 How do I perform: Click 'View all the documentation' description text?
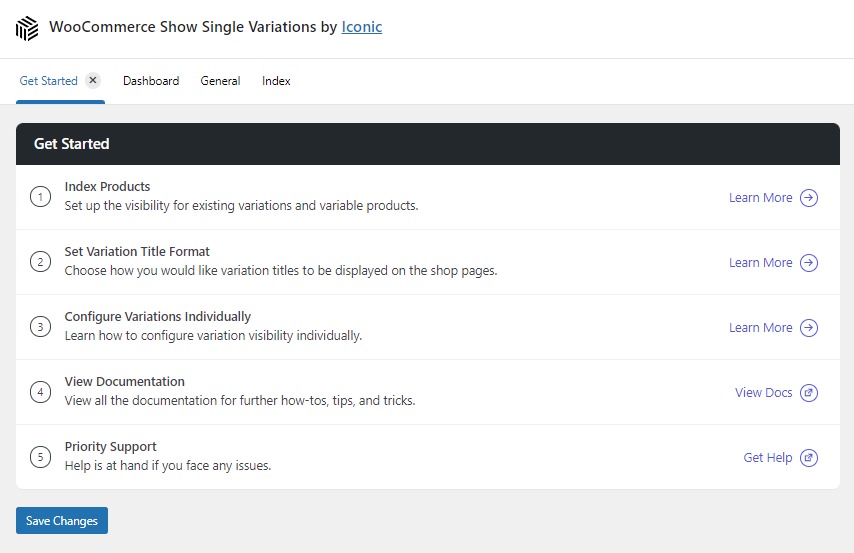coord(240,400)
